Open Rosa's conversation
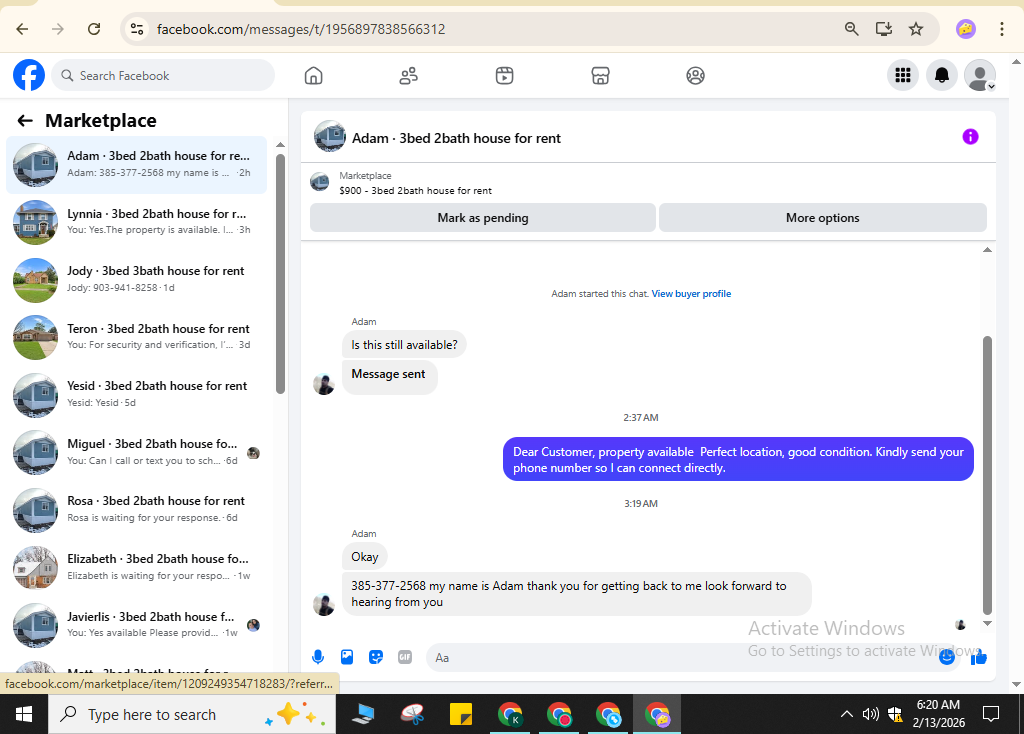 (x=136, y=509)
